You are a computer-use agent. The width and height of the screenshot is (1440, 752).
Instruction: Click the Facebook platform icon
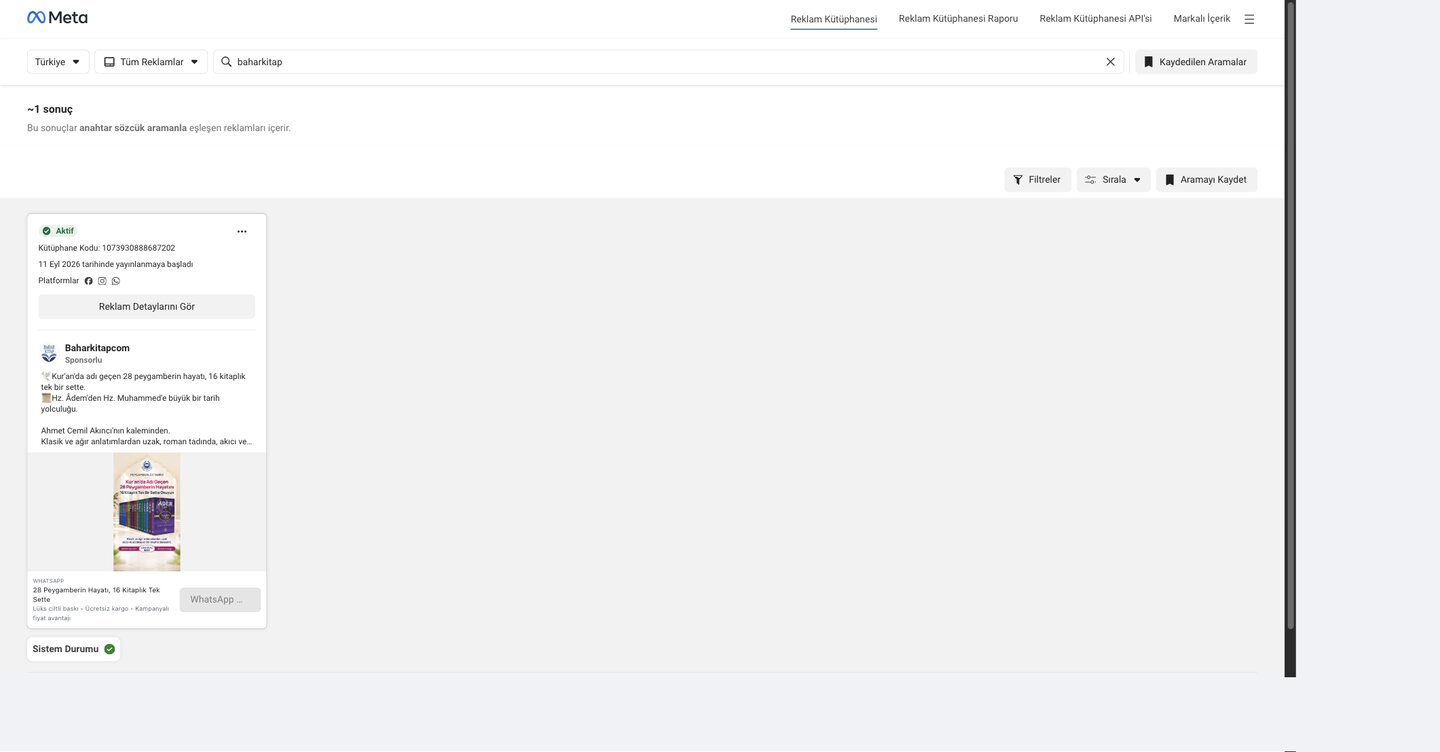(88, 281)
